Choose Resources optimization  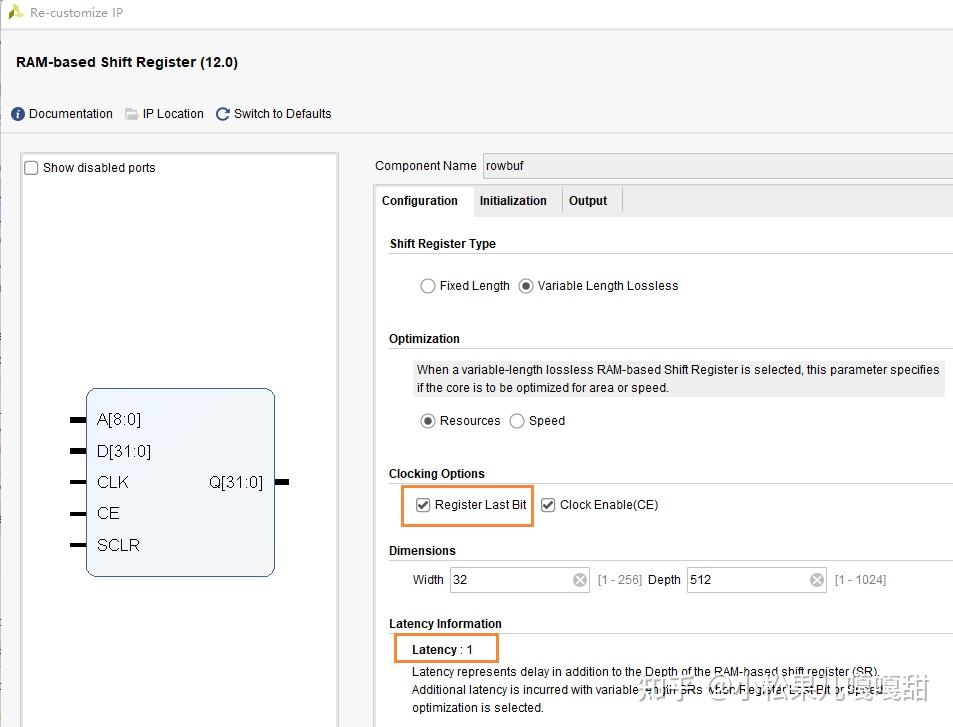(x=428, y=421)
